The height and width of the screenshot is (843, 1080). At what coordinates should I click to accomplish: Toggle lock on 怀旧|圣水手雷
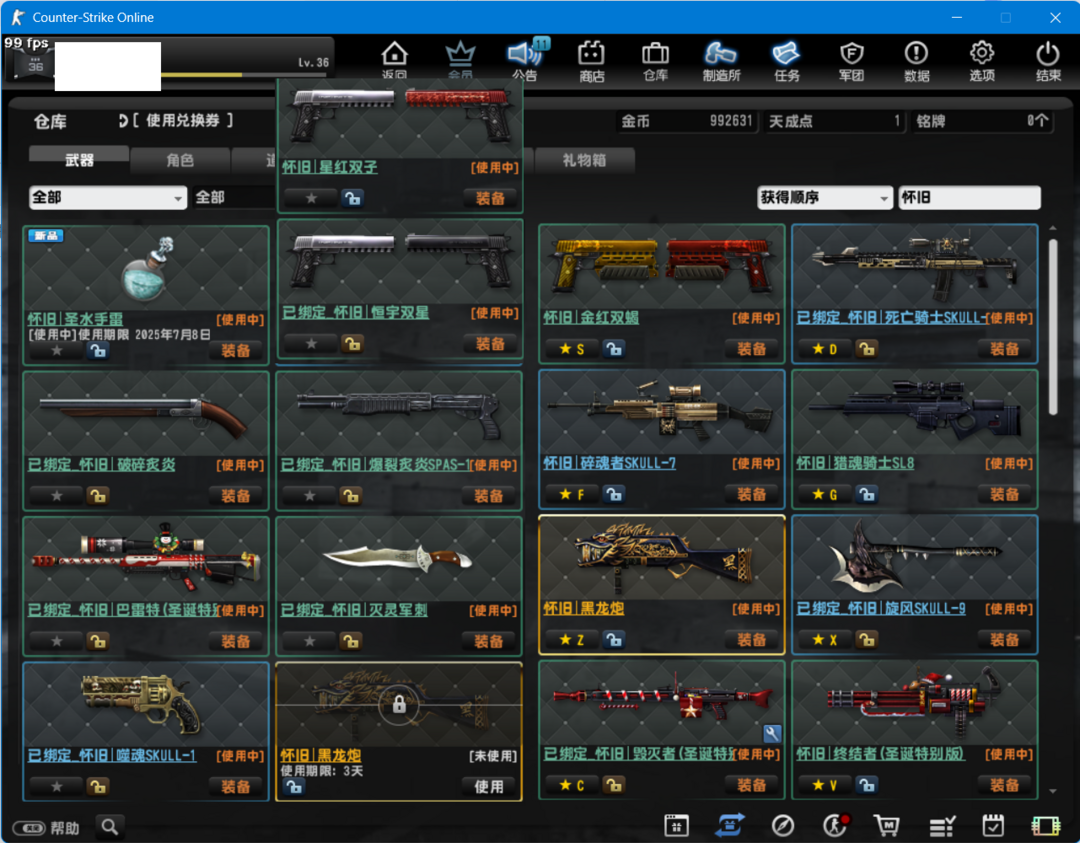[x=98, y=351]
